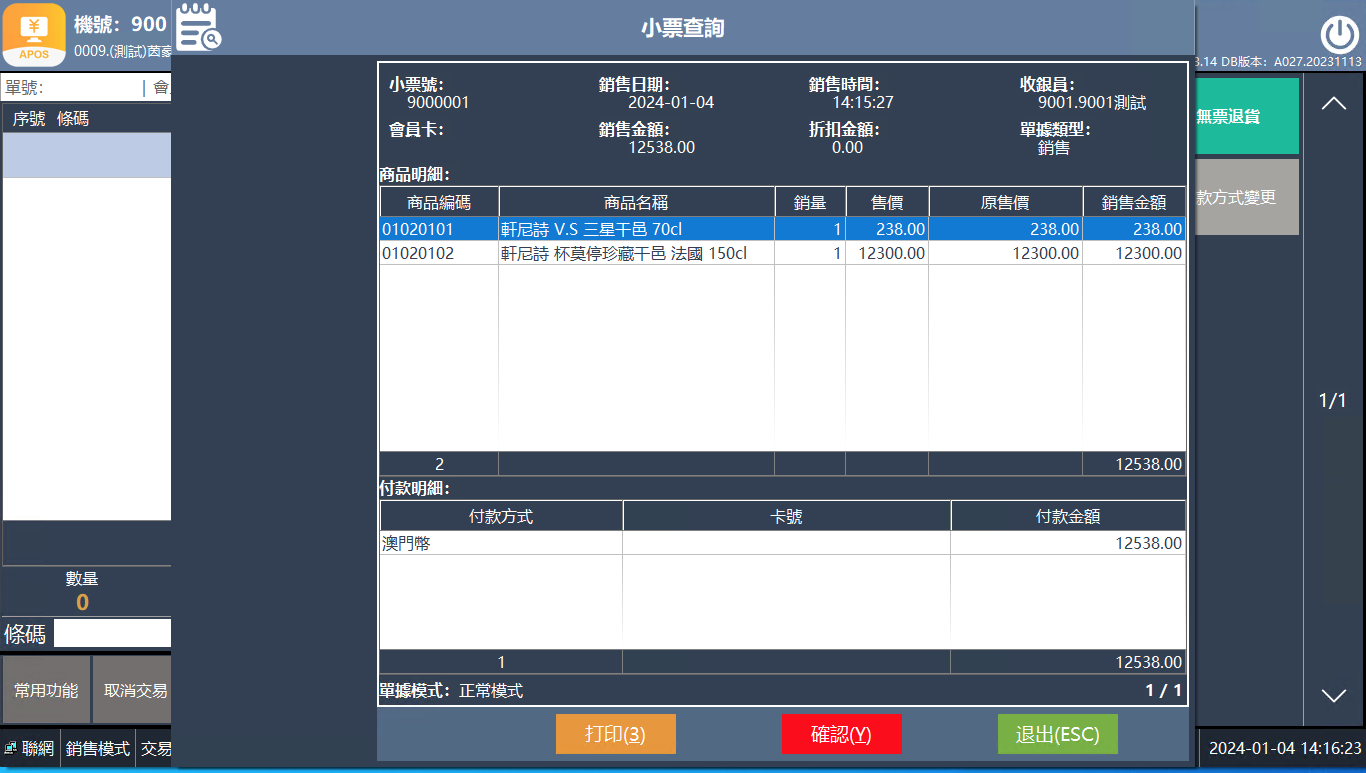
Task: Click the 商品名稱 column header
Action: [x=636, y=202]
